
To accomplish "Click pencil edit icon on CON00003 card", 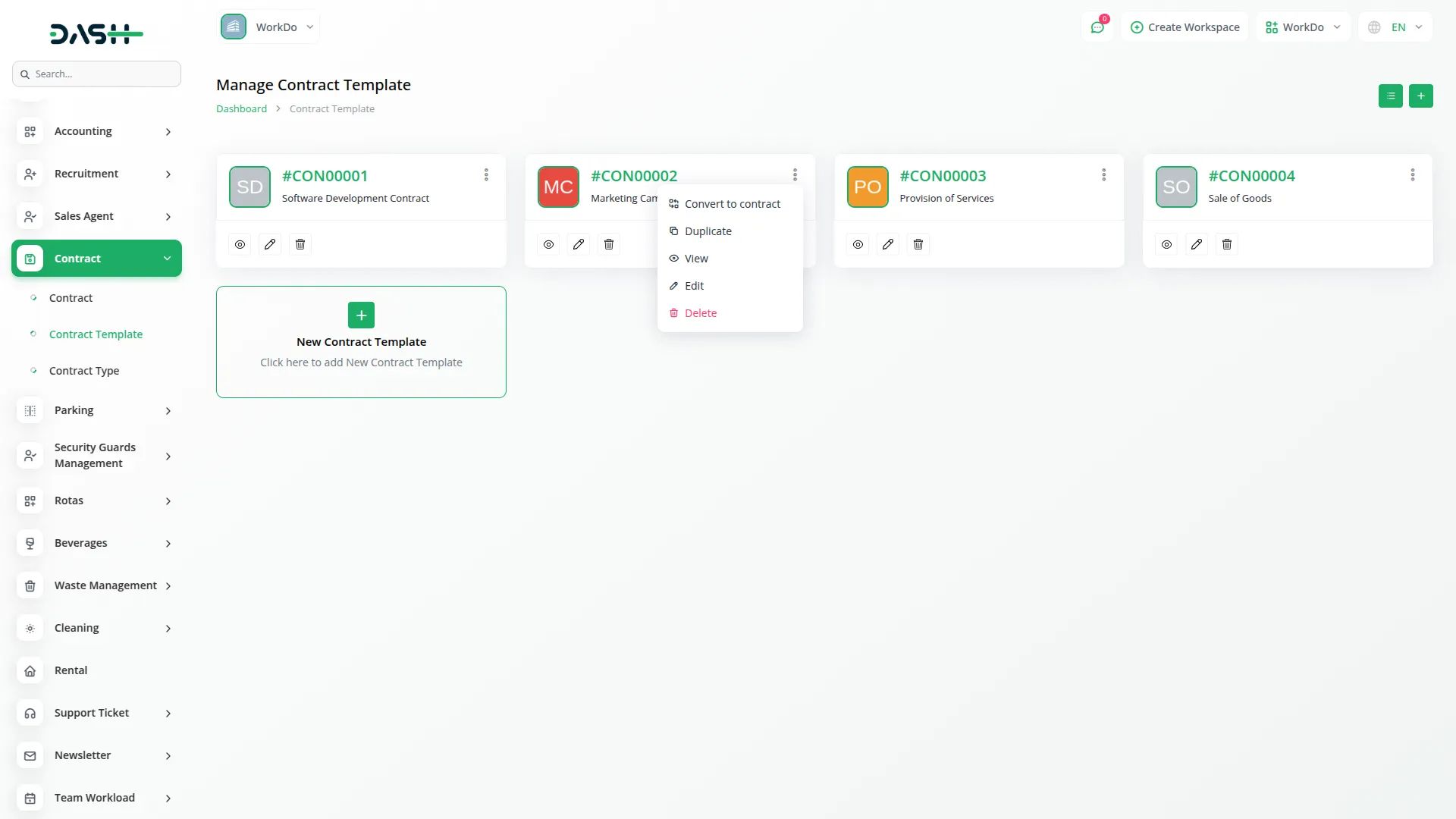I will (888, 244).
